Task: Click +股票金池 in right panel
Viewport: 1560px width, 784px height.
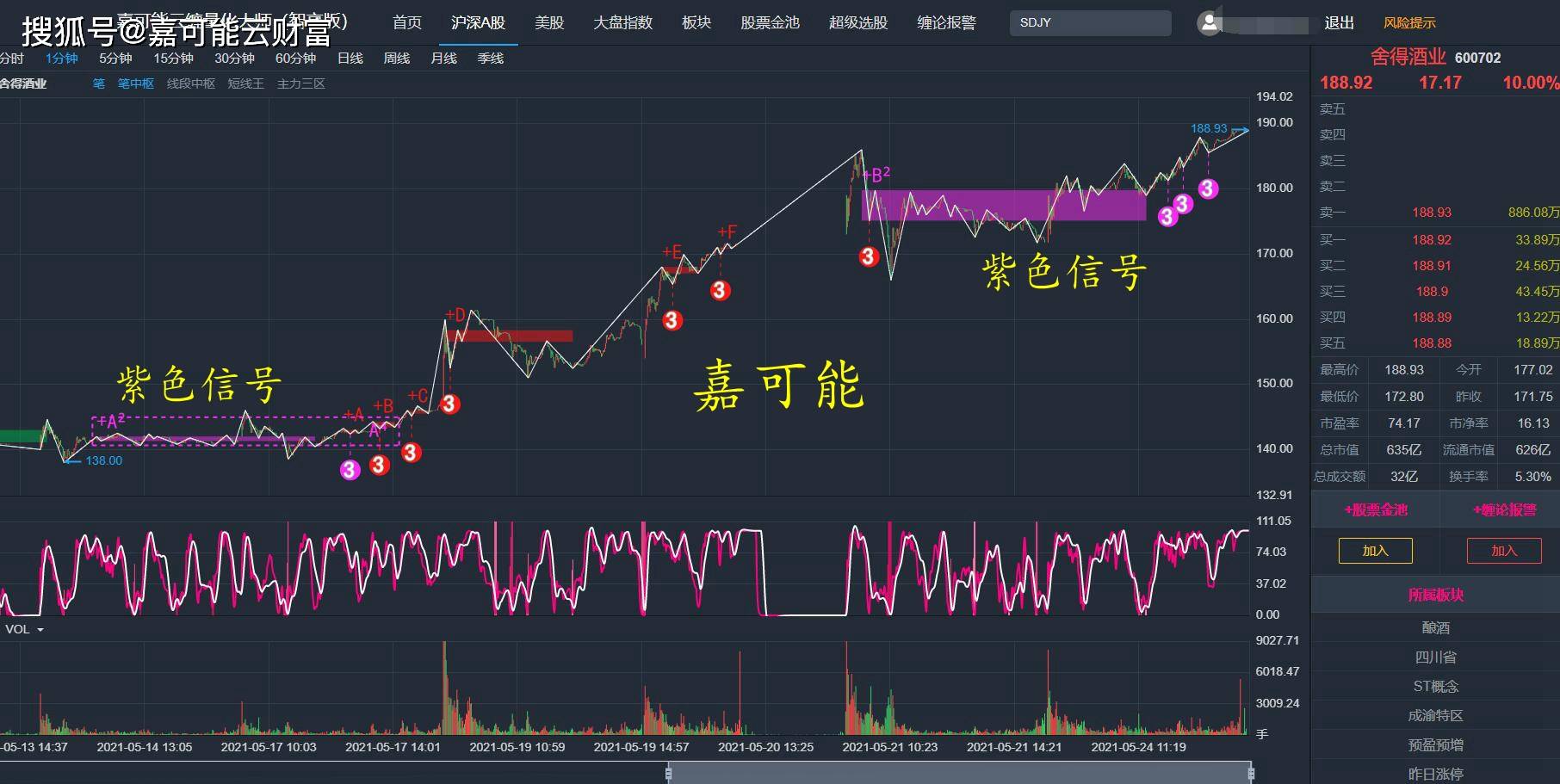Action: (x=1376, y=510)
